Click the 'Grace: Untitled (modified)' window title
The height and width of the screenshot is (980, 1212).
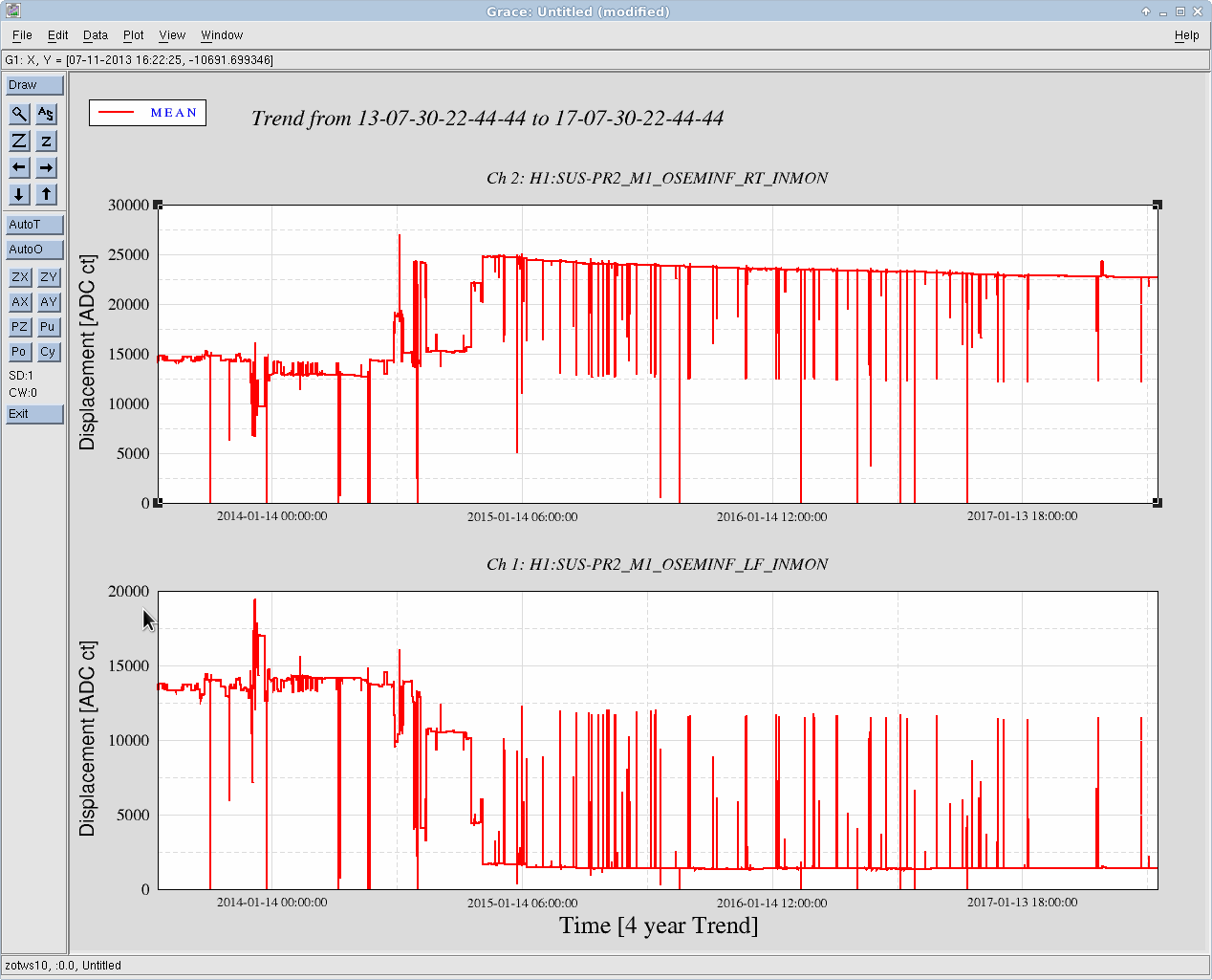578,11
